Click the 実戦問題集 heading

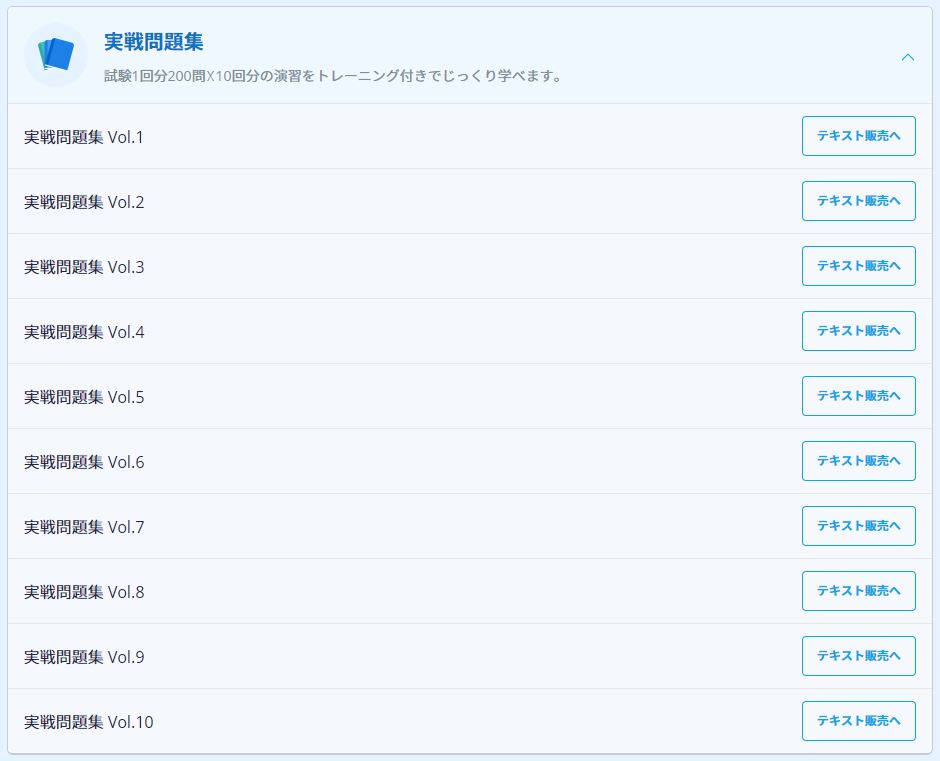153,41
